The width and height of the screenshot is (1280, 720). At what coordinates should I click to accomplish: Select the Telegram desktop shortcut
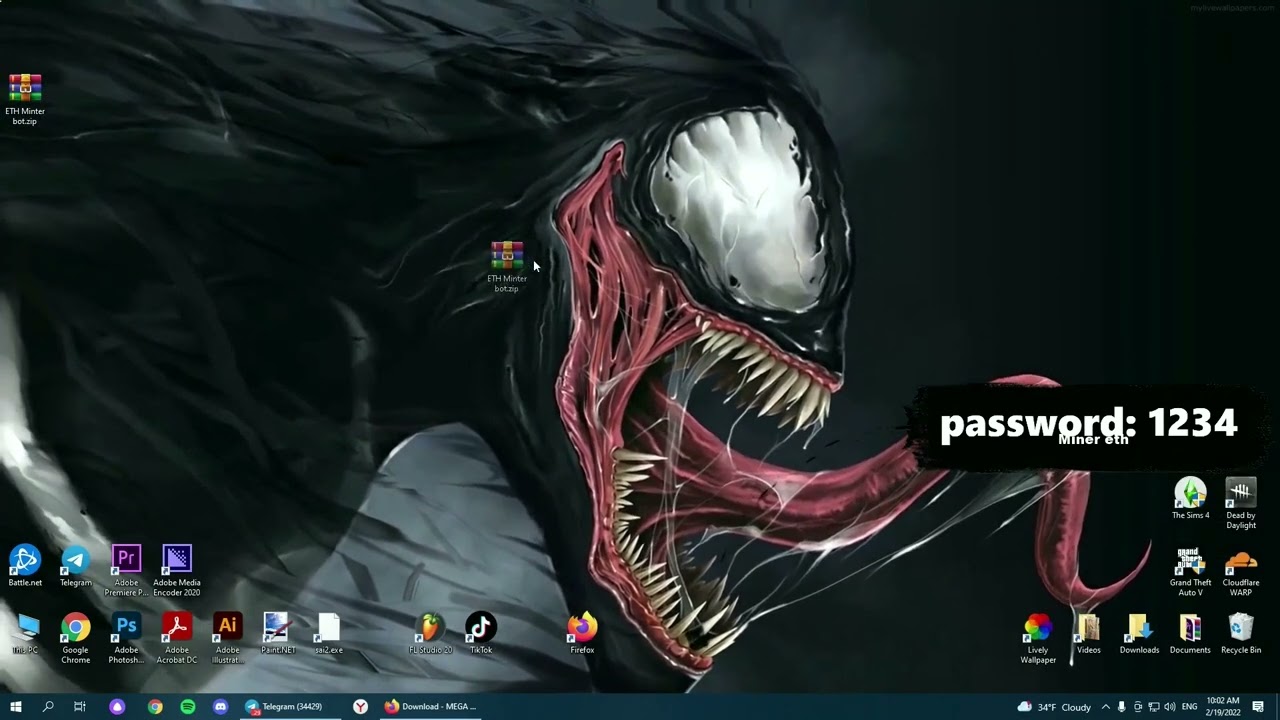[75, 566]
